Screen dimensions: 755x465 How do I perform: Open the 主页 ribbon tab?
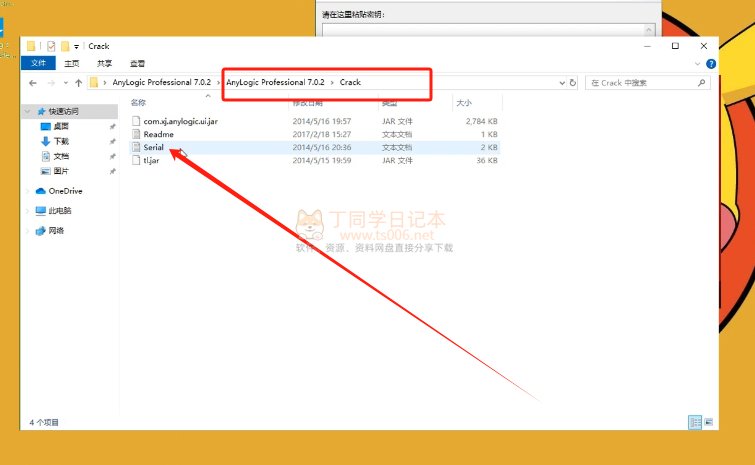pos(71,63)
